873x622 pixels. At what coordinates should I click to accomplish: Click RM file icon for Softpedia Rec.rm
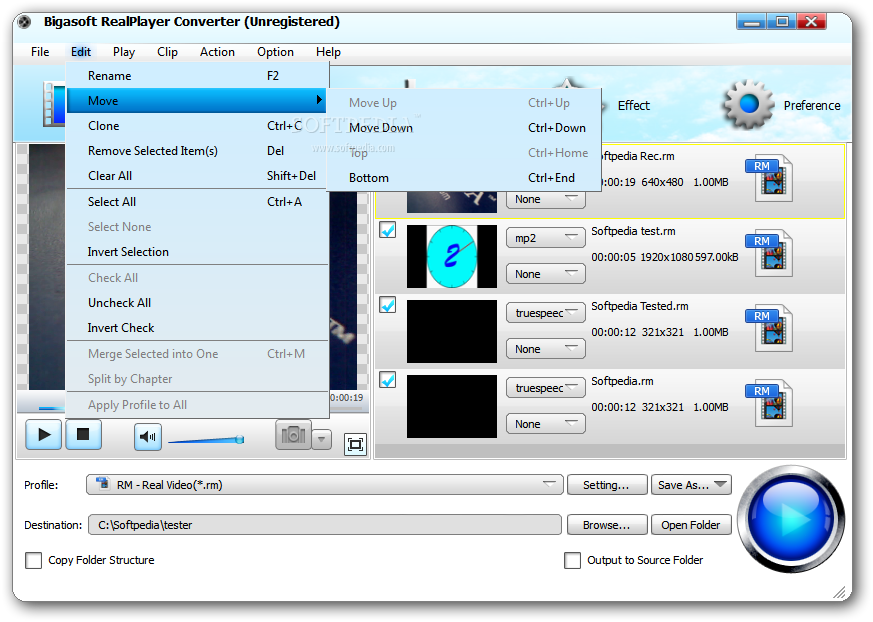[769, 178]
